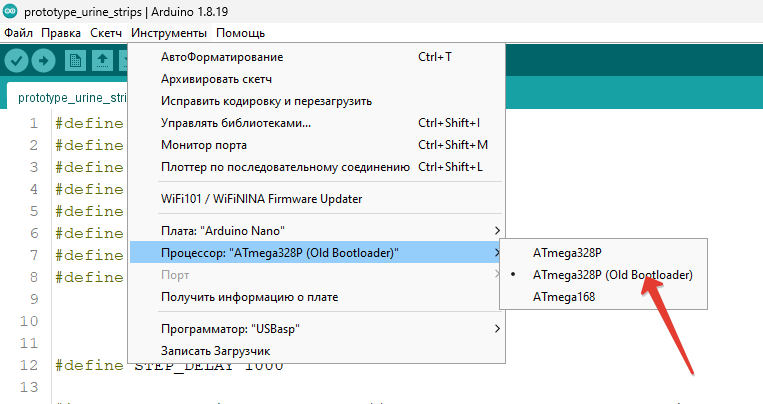Select ATmega328P (Old Bootloader) option

tap(603, 275)
